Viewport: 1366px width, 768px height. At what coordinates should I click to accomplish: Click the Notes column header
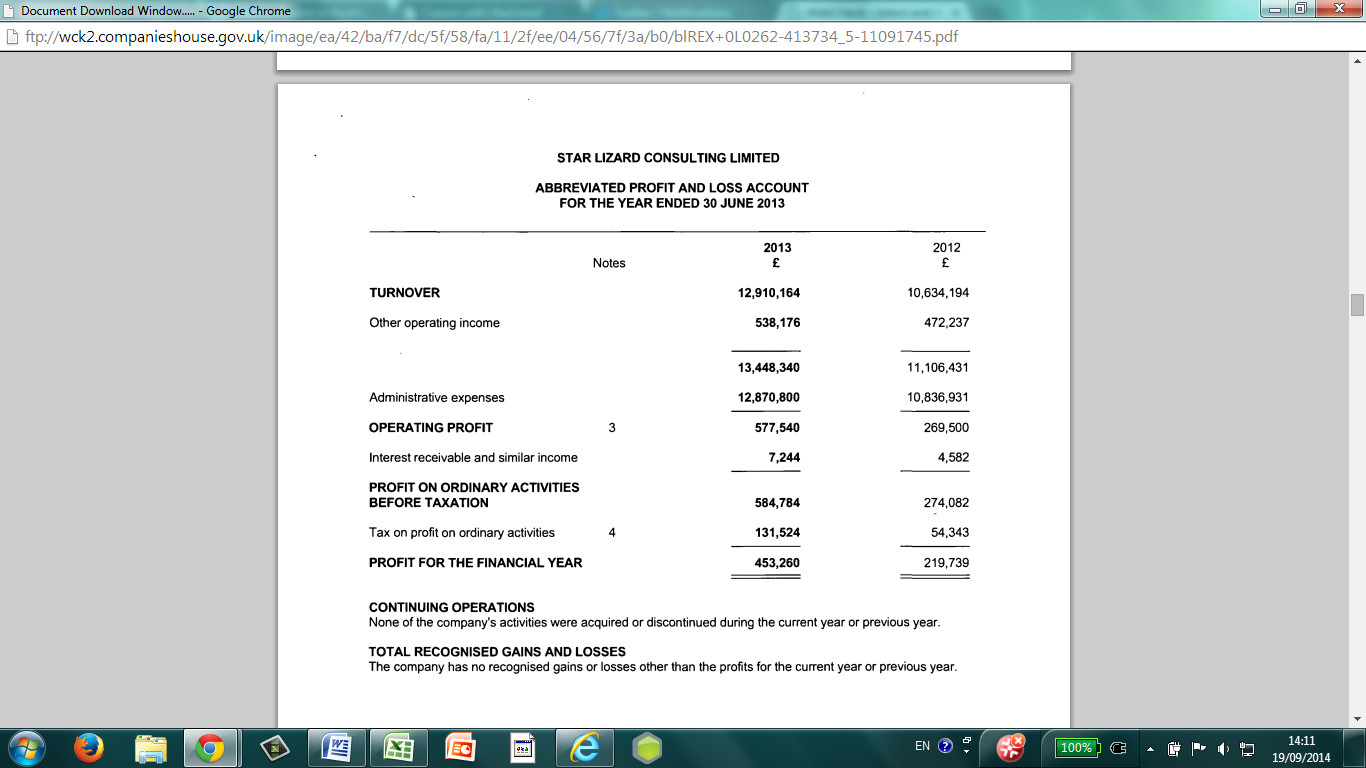coord(609,263)
